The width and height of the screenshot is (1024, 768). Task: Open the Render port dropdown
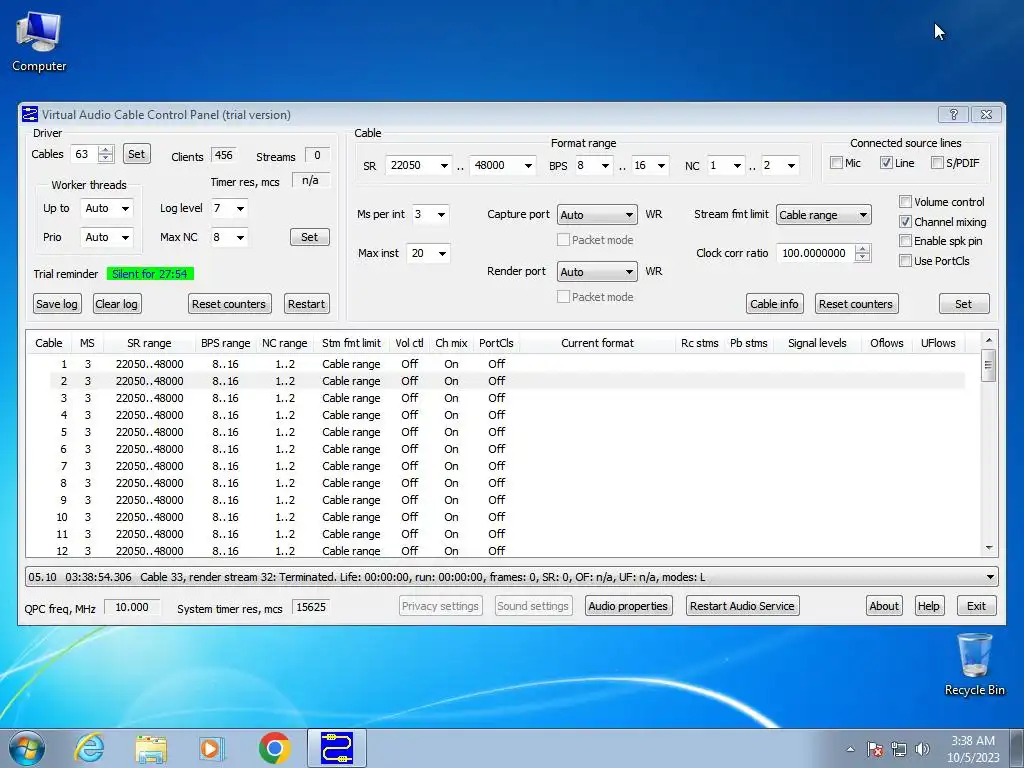pos(597,272)
